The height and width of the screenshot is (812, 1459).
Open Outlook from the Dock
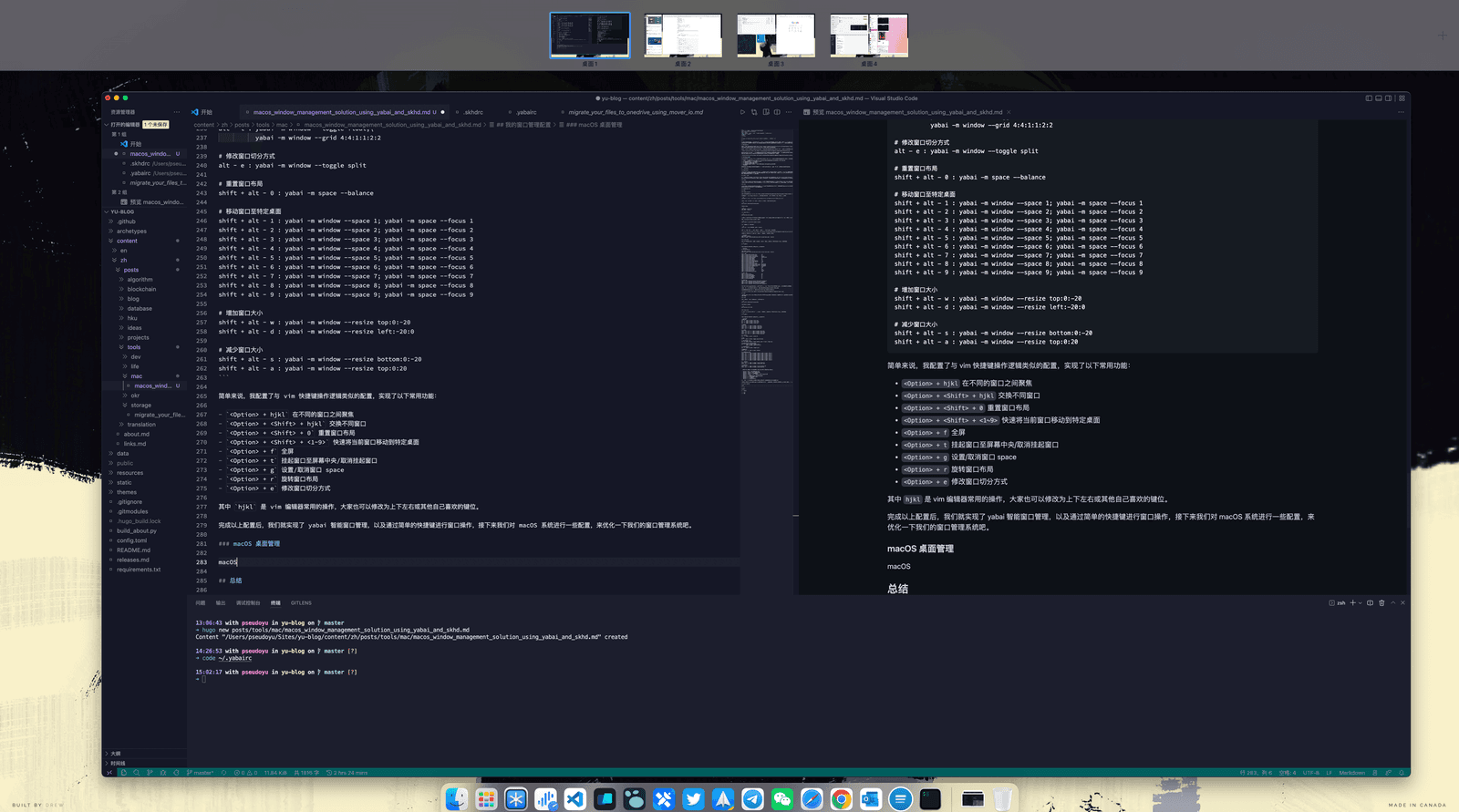coord(871,799)
